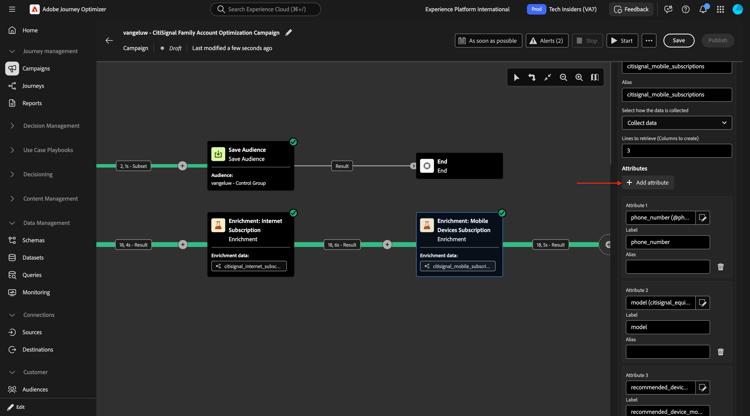The width and height of the screenshot is (750, 416).
Task: Add activity after the 18, 6s - Result transition
Action: 387,245
